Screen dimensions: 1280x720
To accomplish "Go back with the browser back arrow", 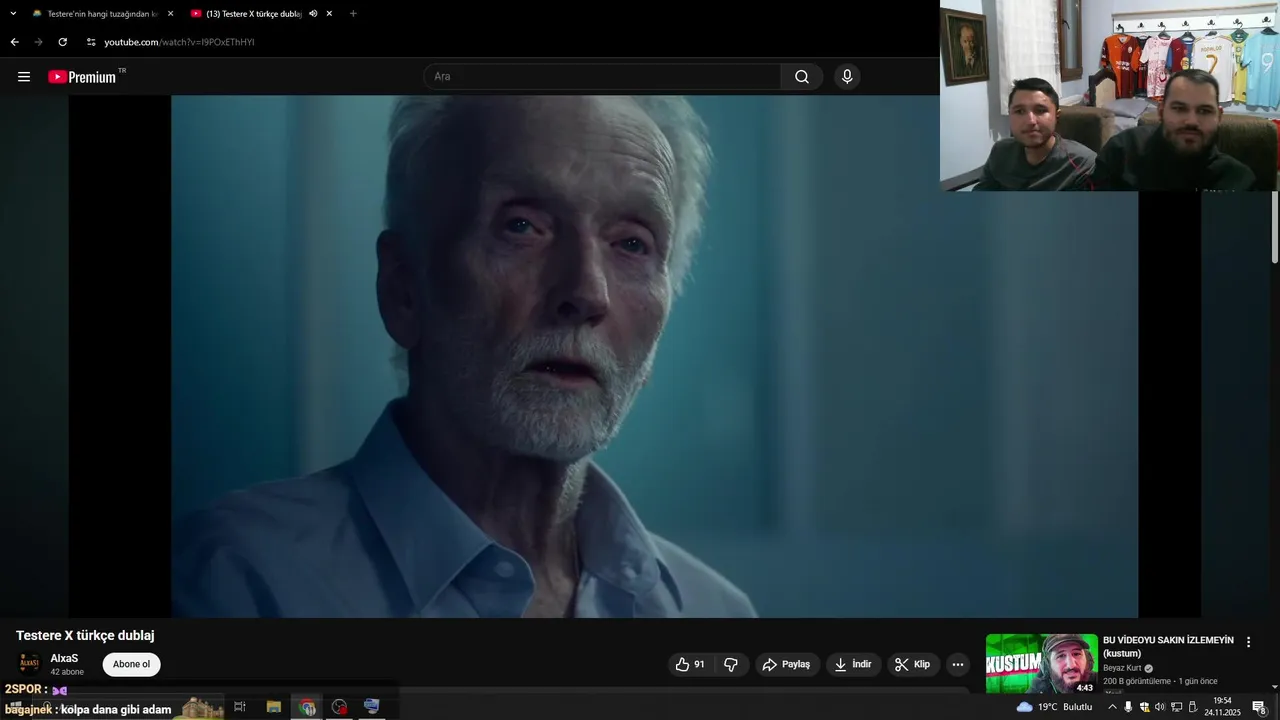I will [14, 42].
